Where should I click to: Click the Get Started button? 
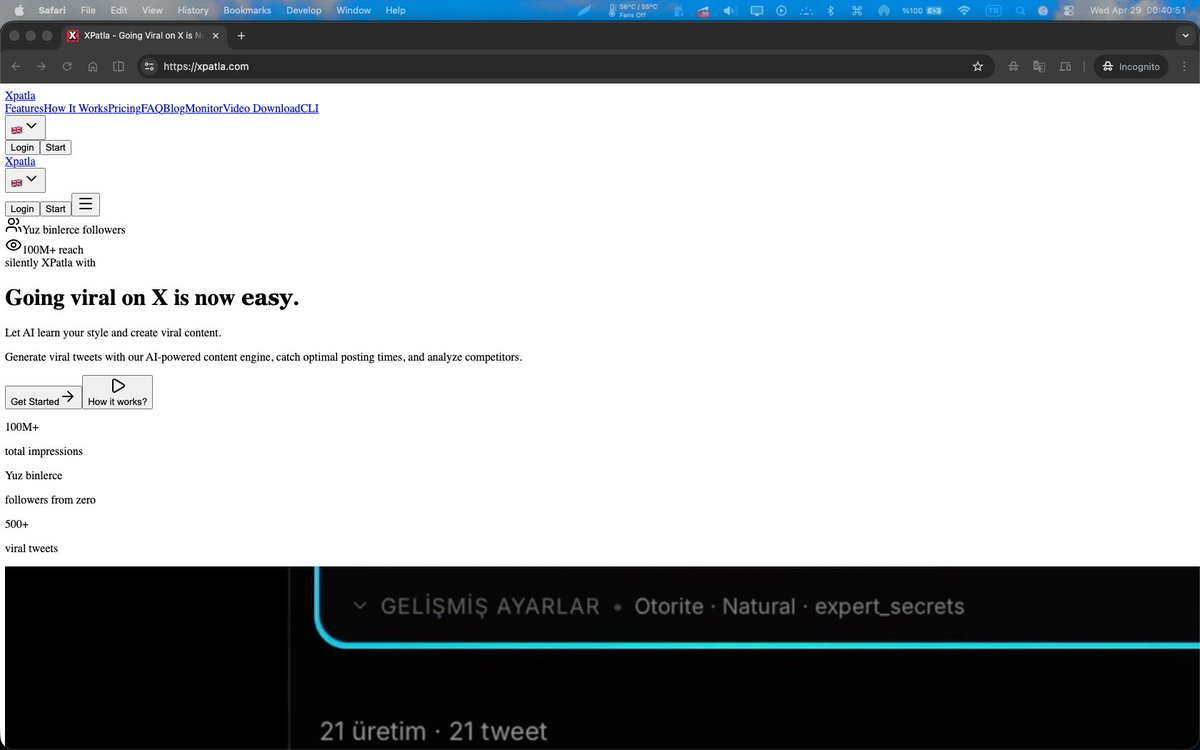pos(43,397)
